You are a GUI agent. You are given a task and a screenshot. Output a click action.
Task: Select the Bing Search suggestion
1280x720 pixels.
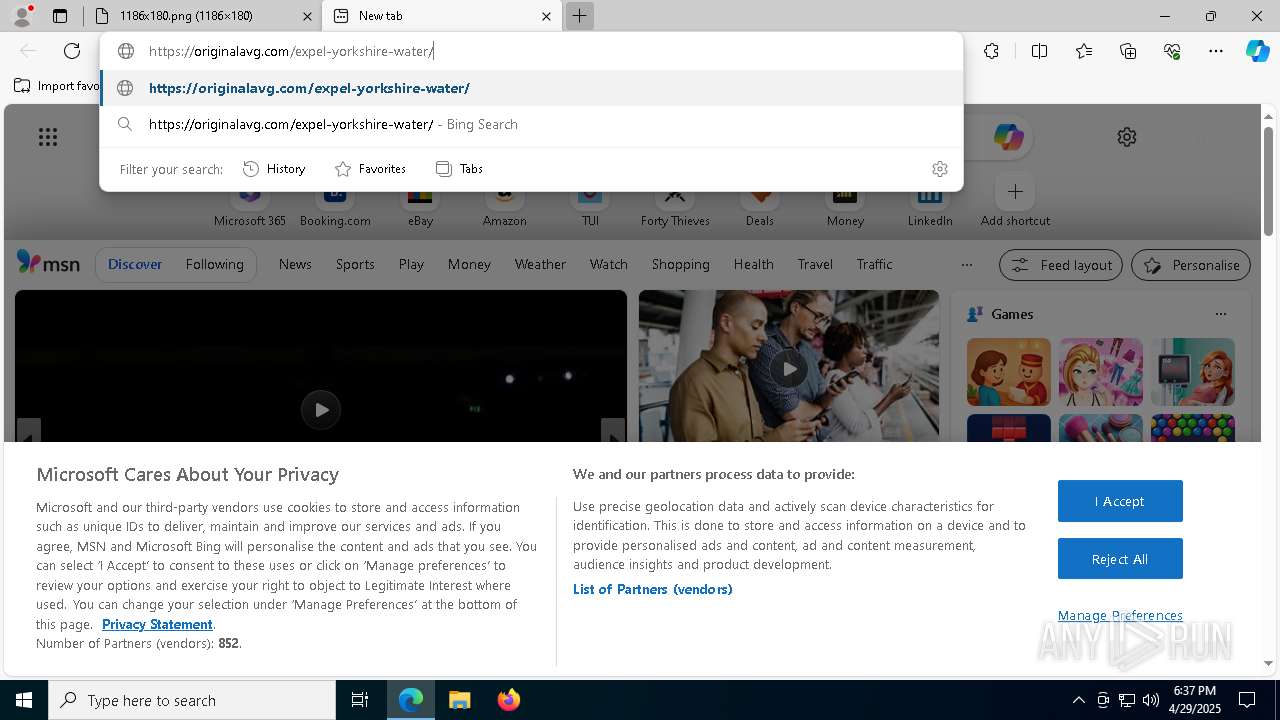532,124
